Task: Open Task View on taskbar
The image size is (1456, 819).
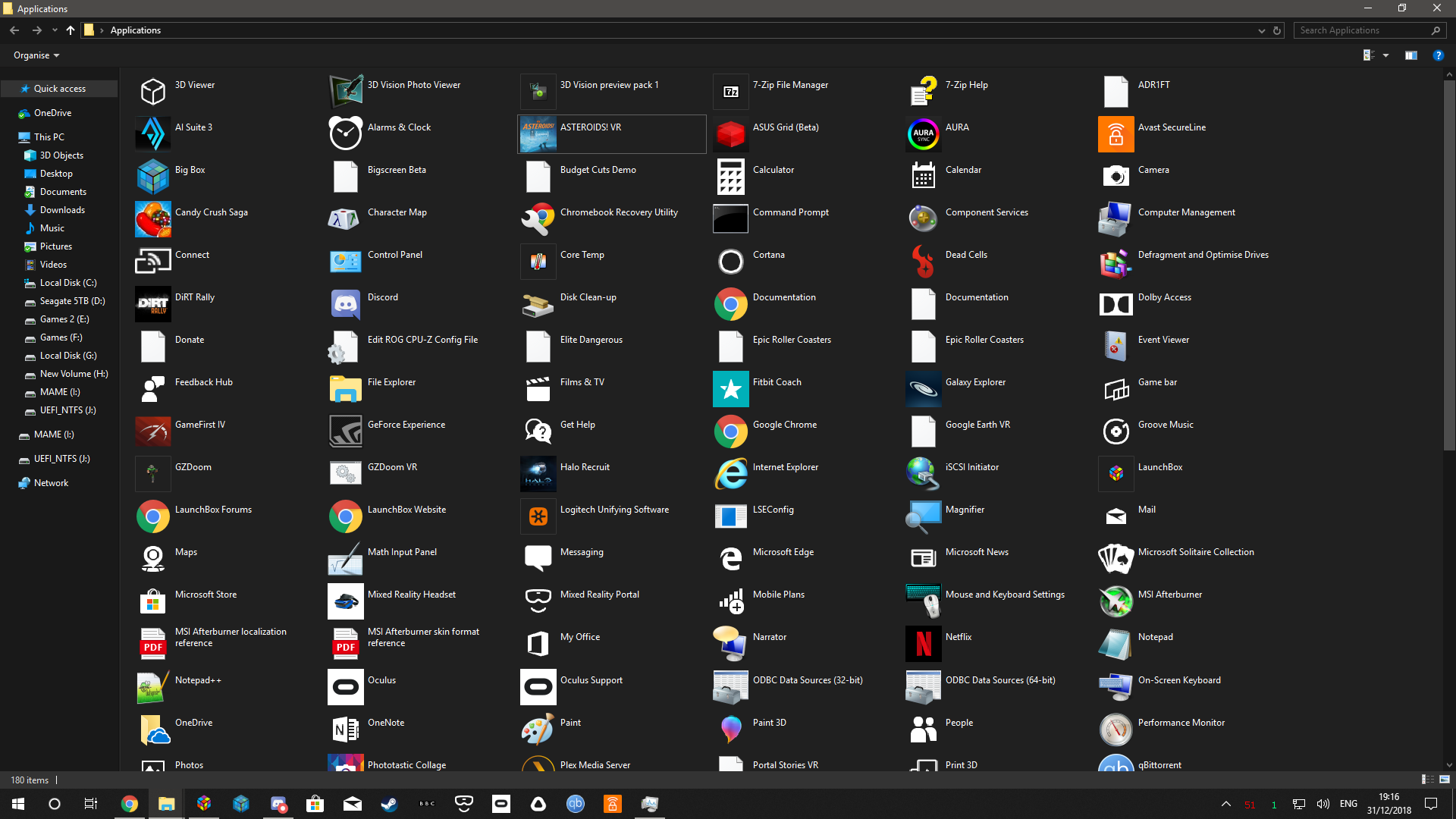Action: point(91,804)
